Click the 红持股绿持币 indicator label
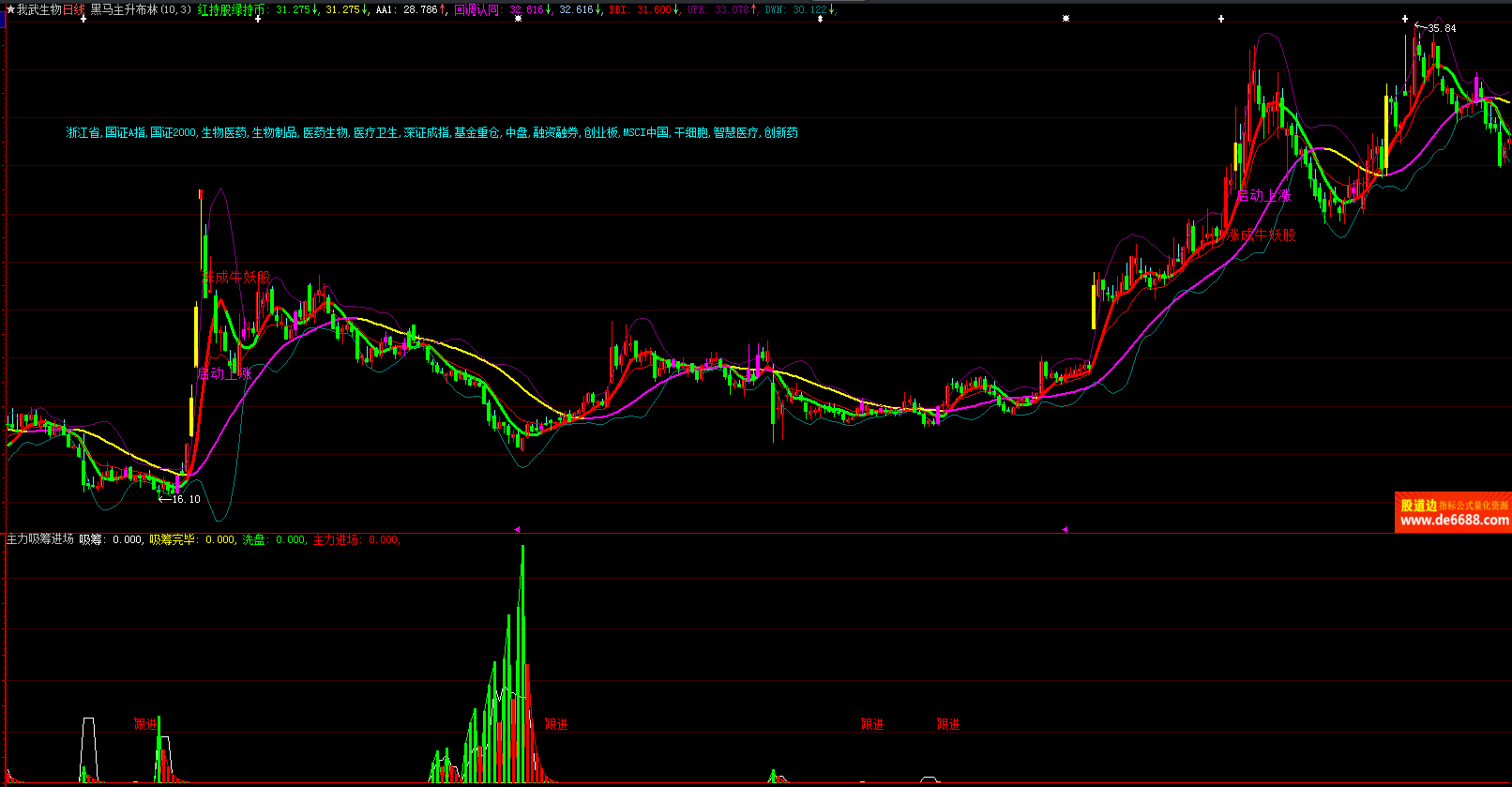Viewport: 1512px width, 787px height. 231,9
